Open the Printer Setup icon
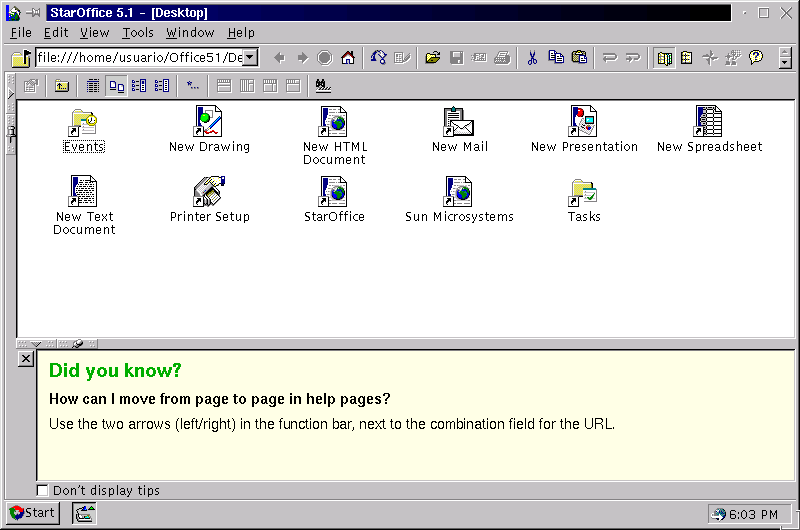This screenshot has width=800, height=530. (209, 191)
